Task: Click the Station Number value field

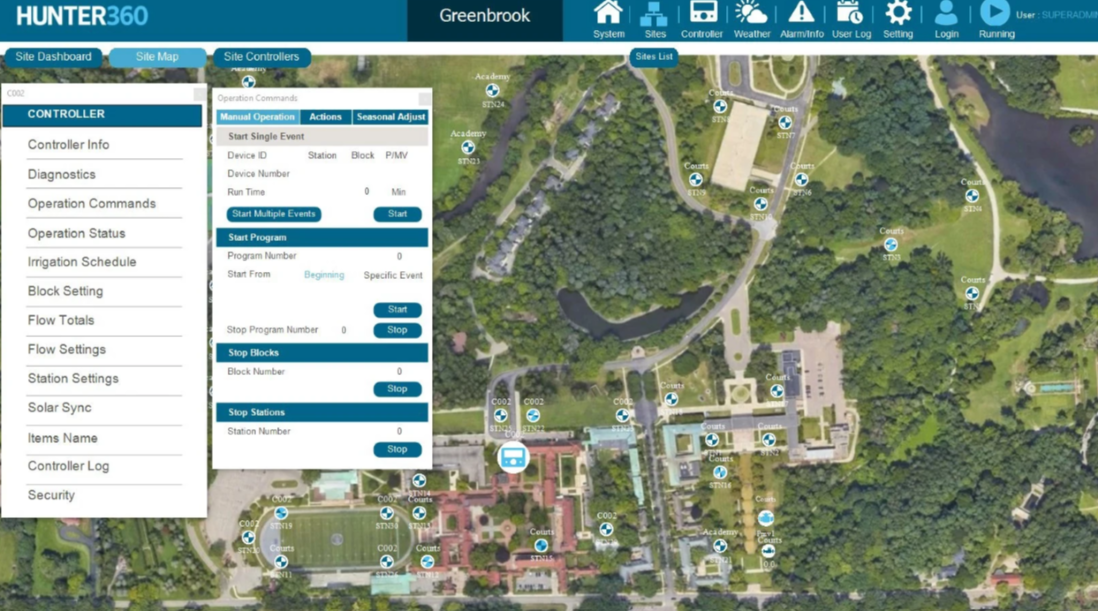Action: click(399, 431)
